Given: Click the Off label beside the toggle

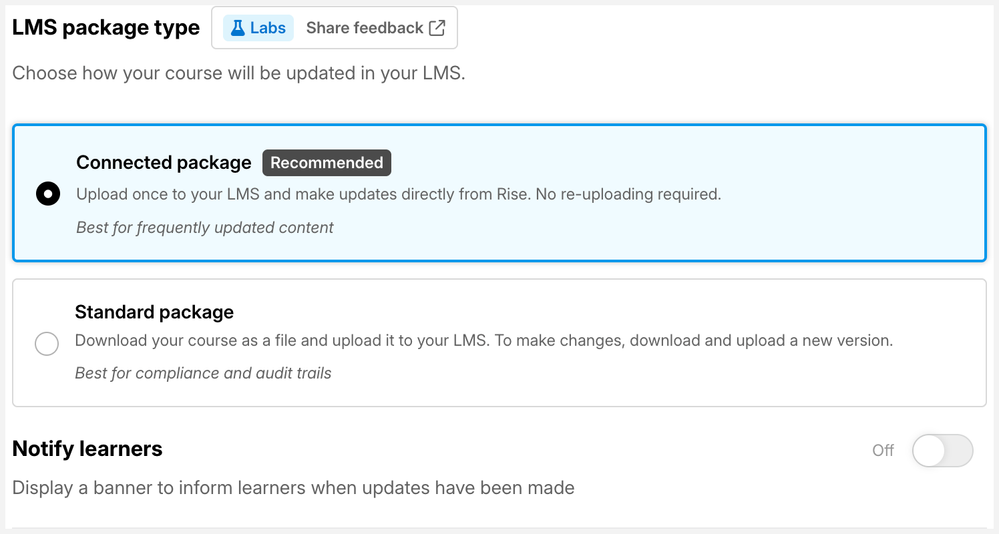Looking at the screenshot, I should (x=883, y=451).
